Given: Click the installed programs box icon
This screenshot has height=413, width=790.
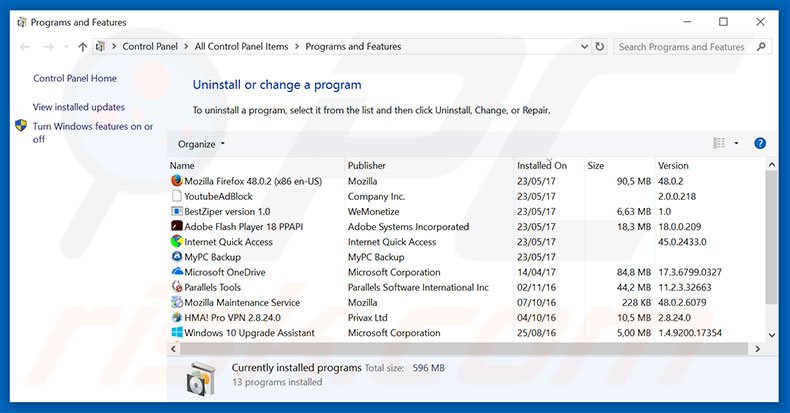Looking at the screenshot, I should [202, 378].
